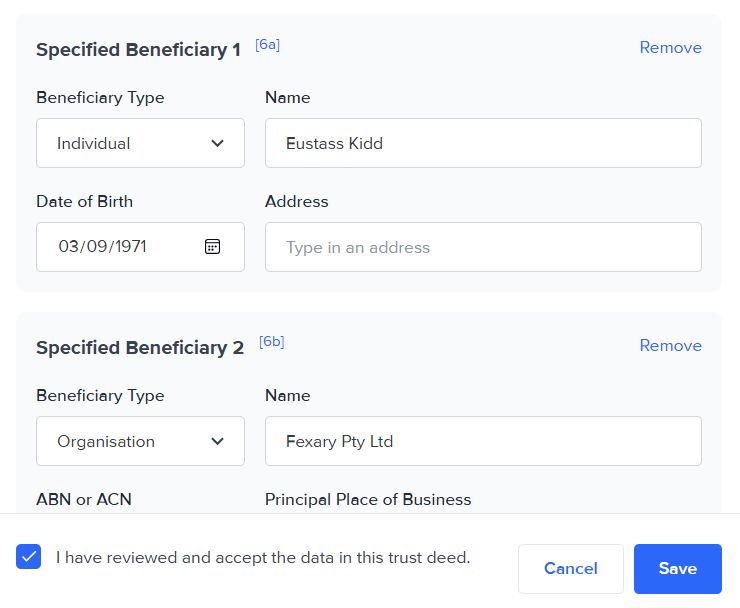Click the Specified Beneficiary 1 heading
Image resolution: width=740 pixels, height=608 pixels.
(x=138, y=50)
